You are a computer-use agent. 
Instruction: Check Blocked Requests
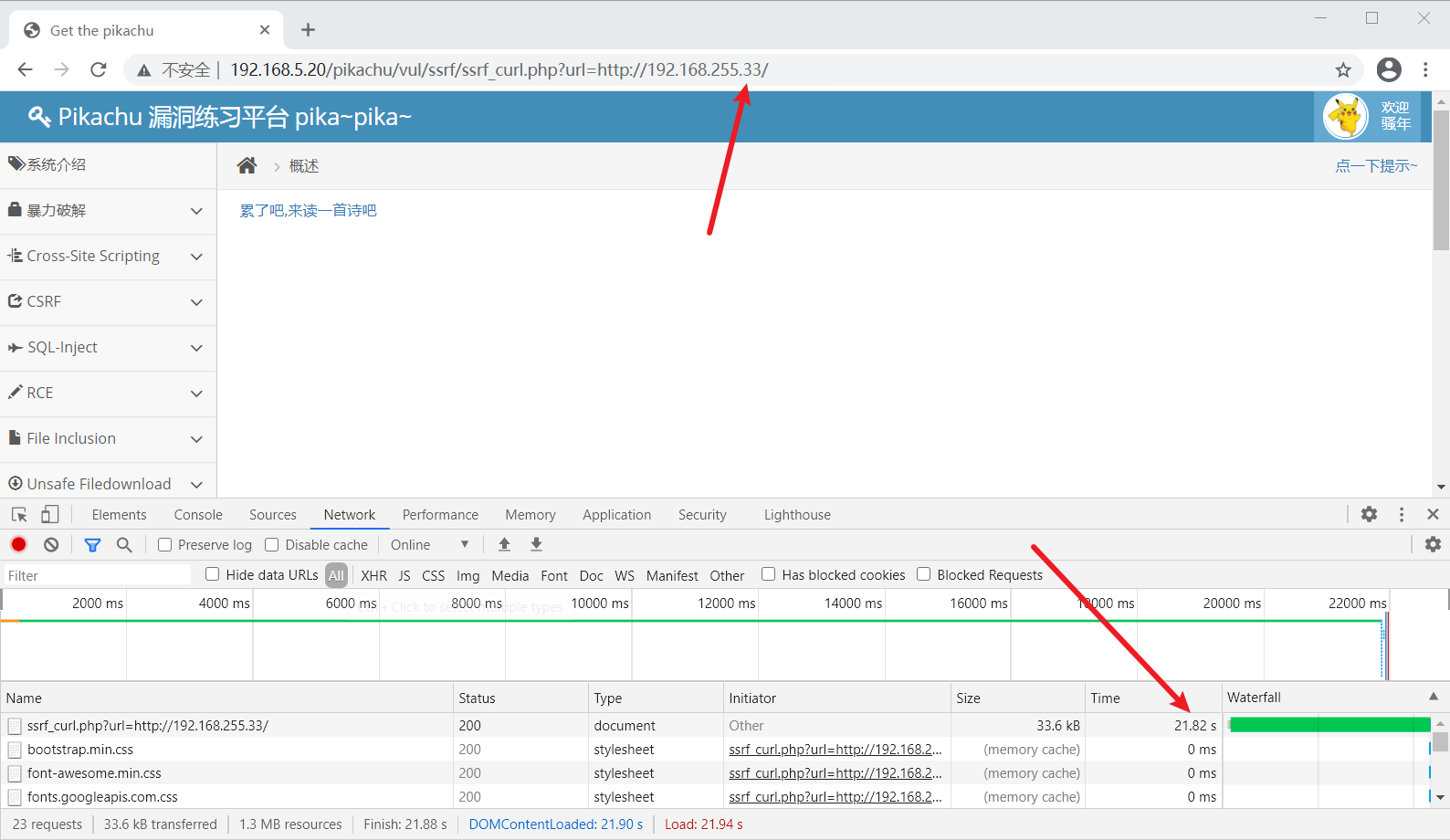(x=923, y=574)
